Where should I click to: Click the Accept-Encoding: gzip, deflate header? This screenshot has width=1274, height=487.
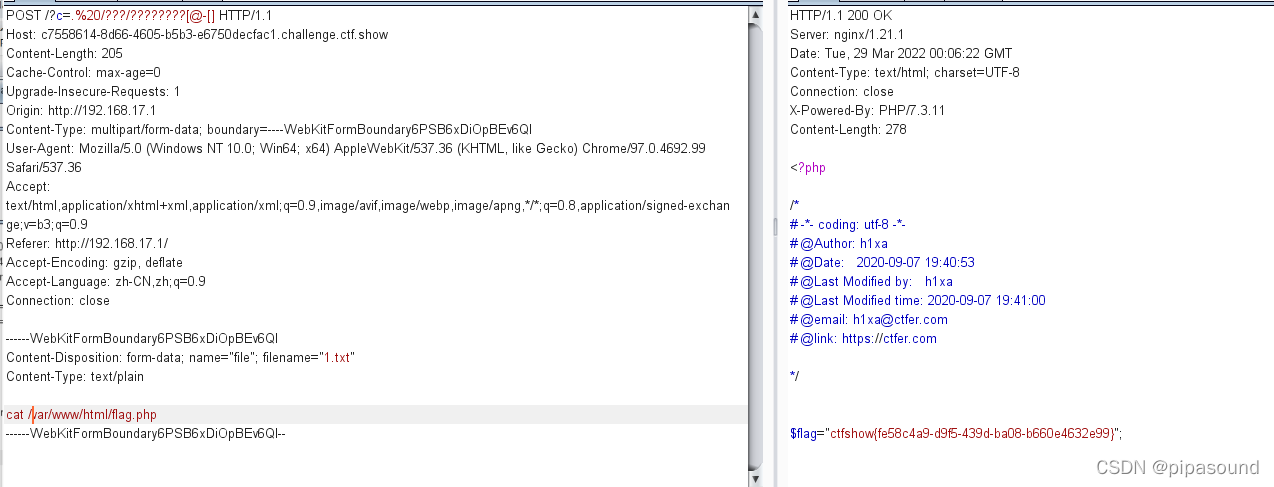94,263
